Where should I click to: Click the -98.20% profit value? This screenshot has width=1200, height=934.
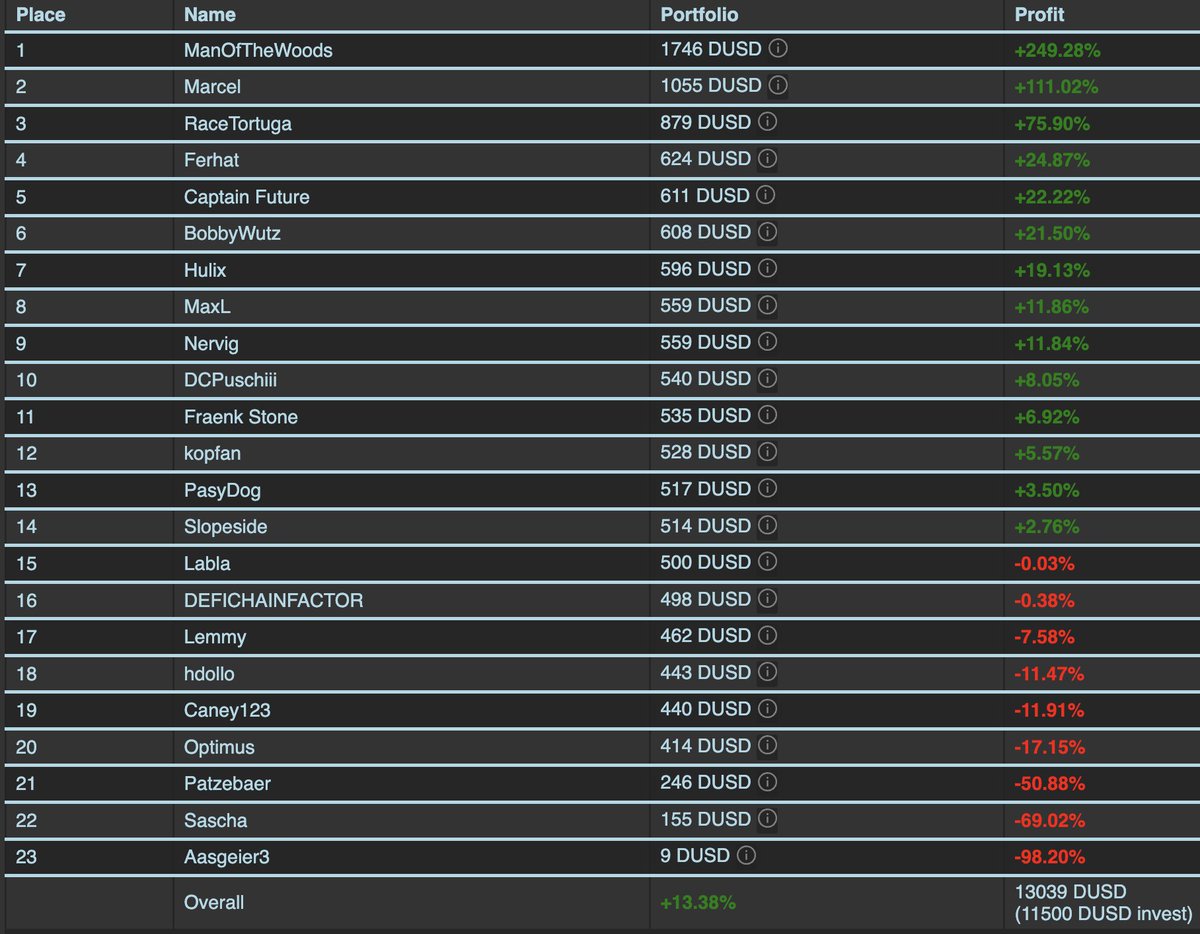(x=1049, y=857)
